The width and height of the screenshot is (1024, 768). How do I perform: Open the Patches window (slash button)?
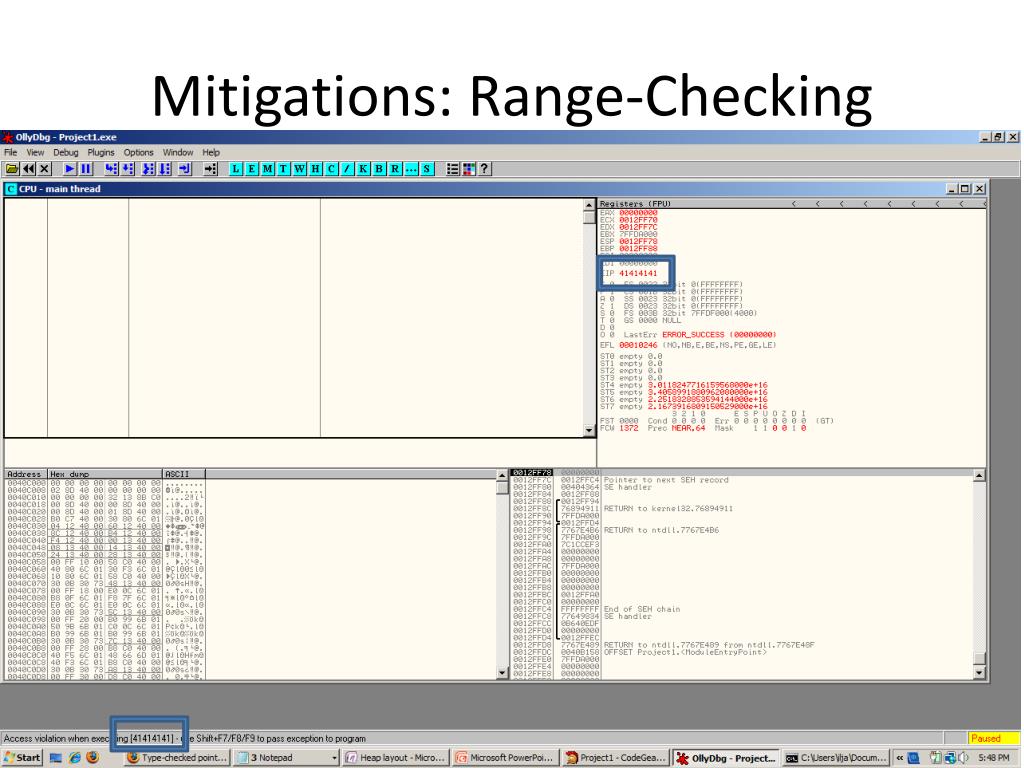tap(347, 168)
